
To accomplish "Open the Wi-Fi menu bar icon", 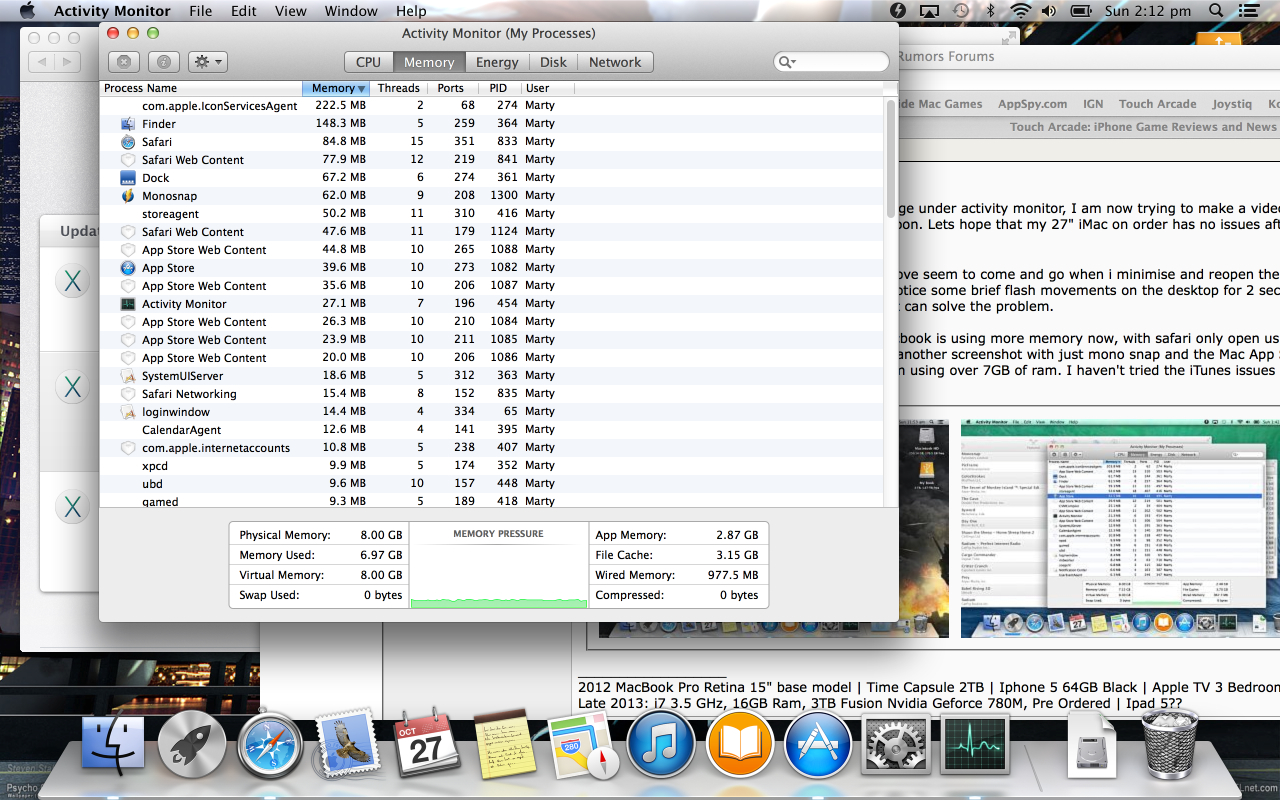I will [x=1020, y=11].
